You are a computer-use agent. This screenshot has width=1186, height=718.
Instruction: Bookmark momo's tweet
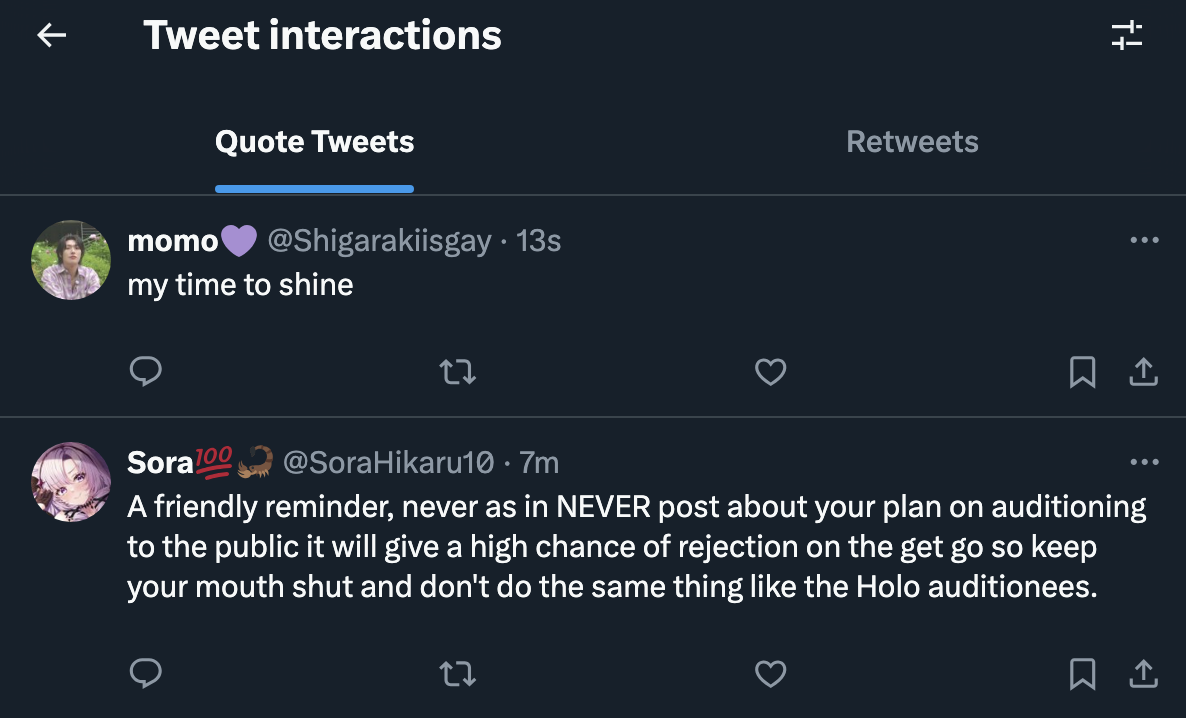1082,372
